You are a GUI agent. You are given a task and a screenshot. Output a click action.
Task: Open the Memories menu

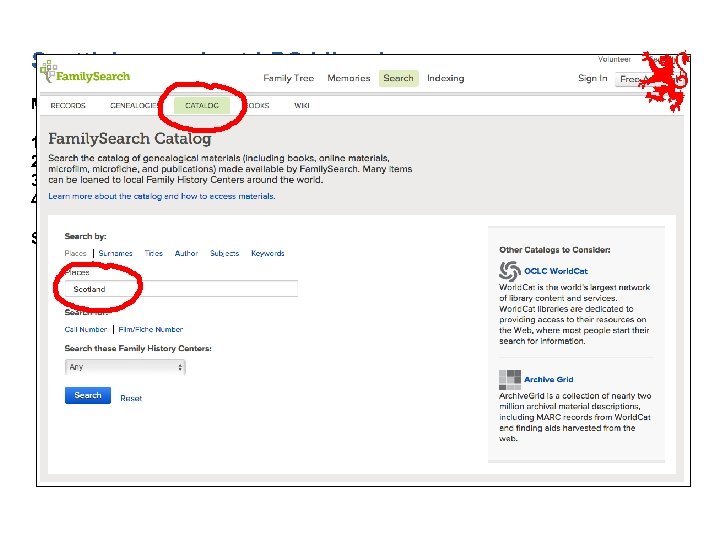(349, 78)
